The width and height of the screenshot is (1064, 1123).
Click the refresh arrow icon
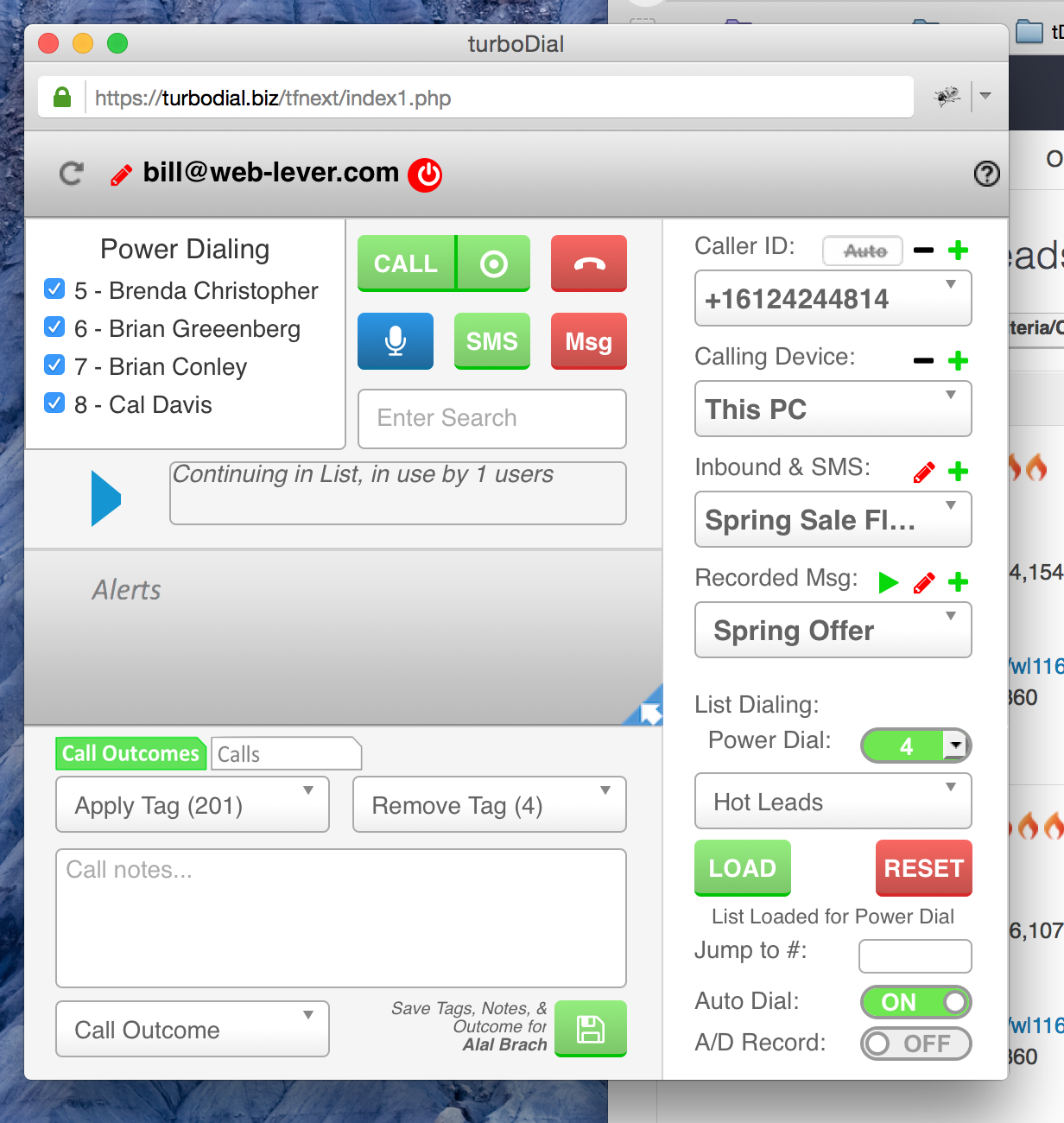click(71, 174)
